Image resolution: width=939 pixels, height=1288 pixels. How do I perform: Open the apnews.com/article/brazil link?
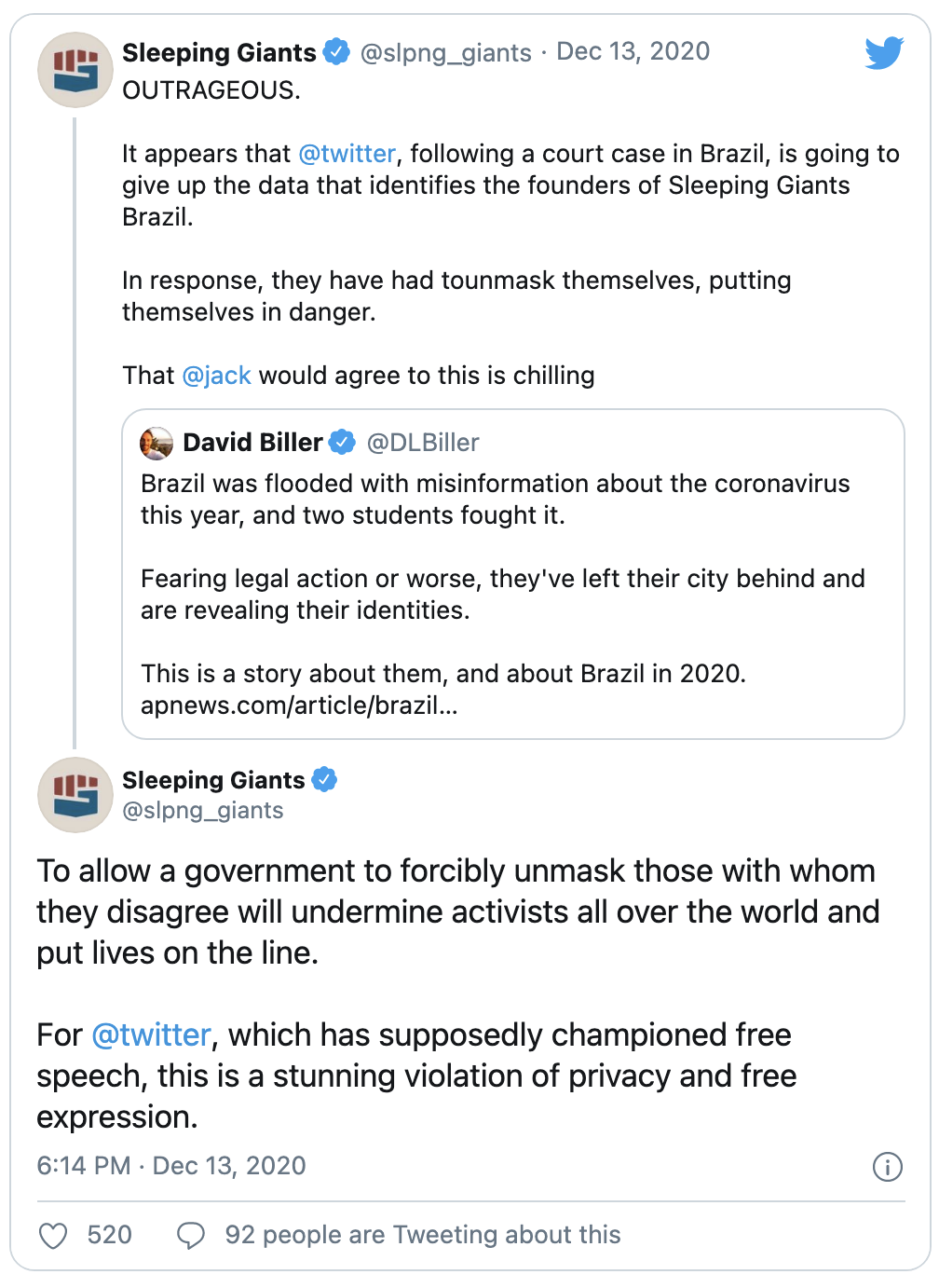point(299,706)
